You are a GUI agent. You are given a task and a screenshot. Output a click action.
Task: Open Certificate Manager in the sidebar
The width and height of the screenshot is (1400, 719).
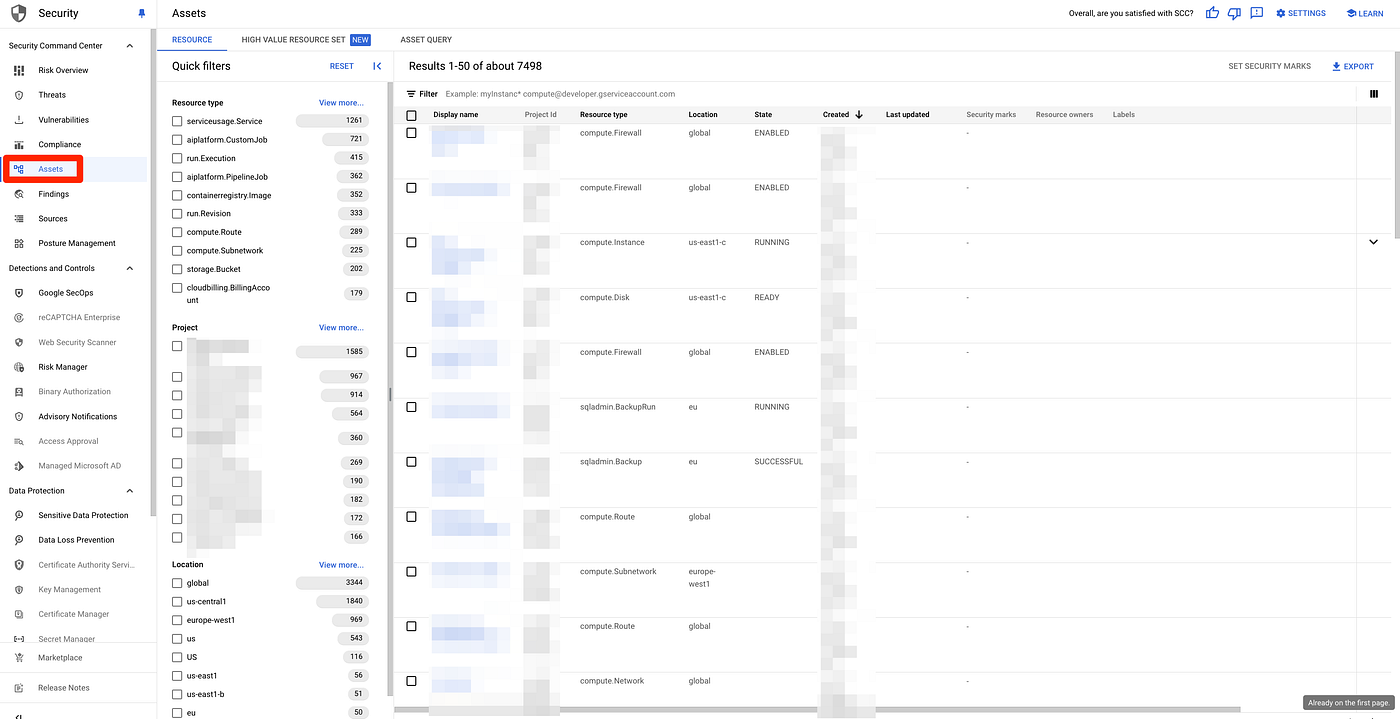coord(75,614)
